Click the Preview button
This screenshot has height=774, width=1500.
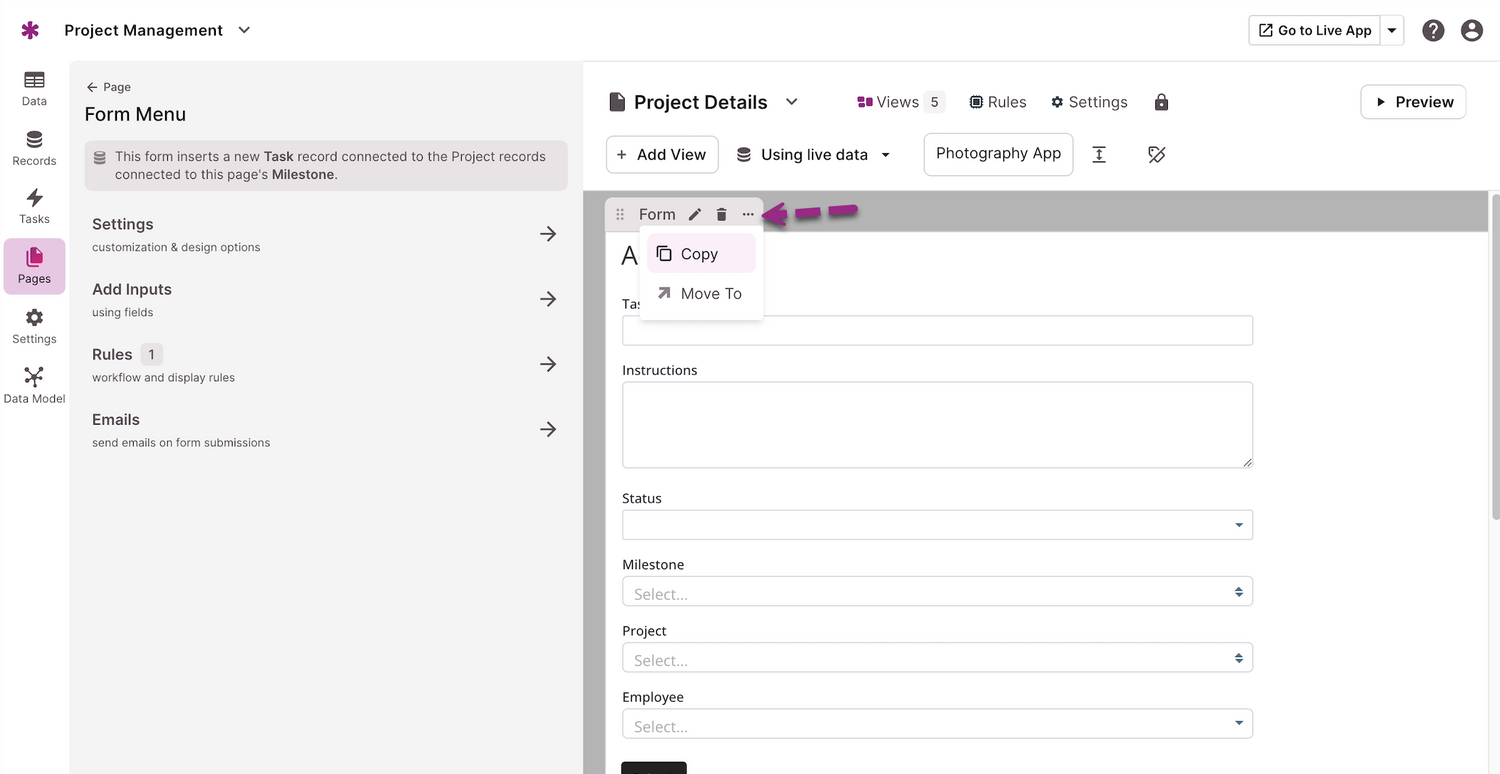click(1413, 102)
